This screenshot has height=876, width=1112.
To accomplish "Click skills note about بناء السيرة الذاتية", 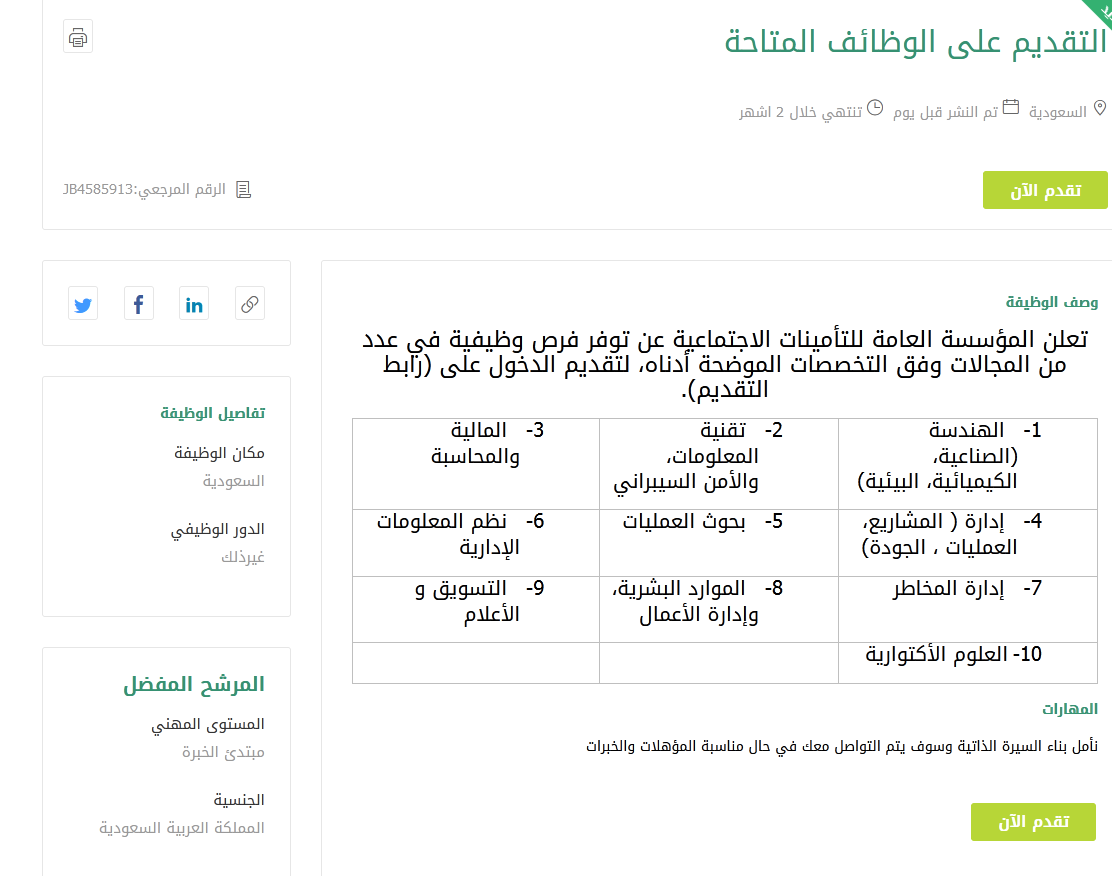I will pos(842,746).
